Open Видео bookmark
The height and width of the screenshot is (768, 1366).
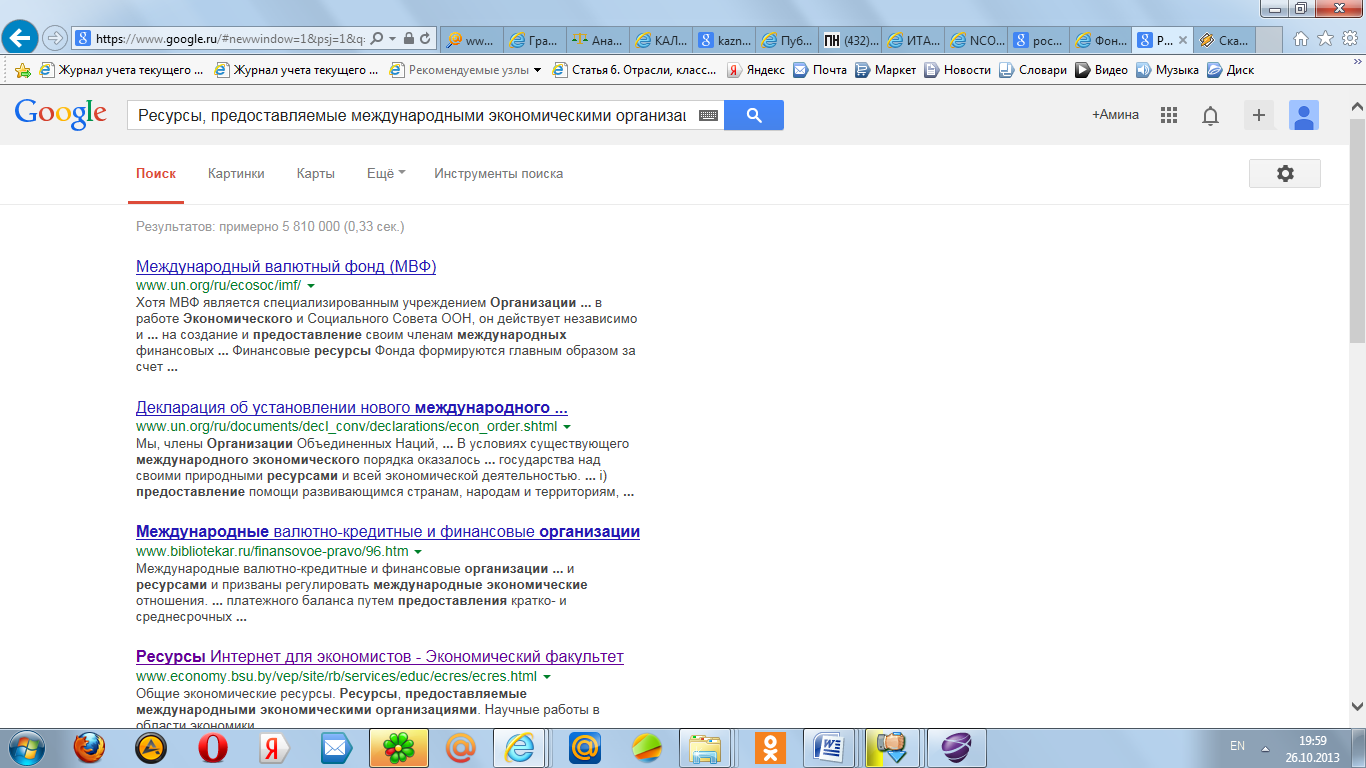tap(1102, 70)
